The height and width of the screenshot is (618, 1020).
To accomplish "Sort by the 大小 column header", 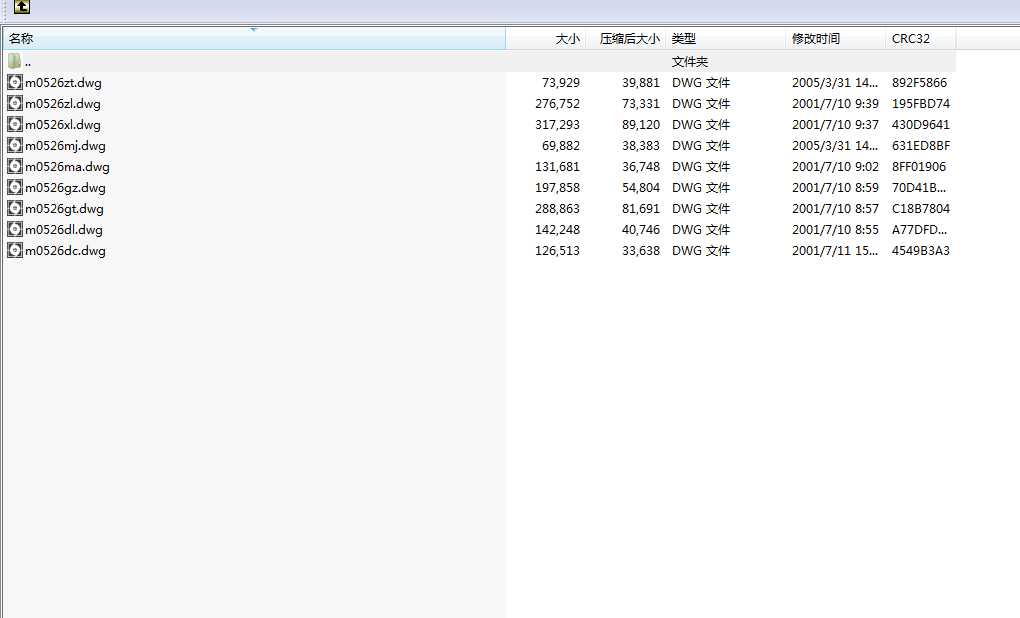I will (546, 39).
